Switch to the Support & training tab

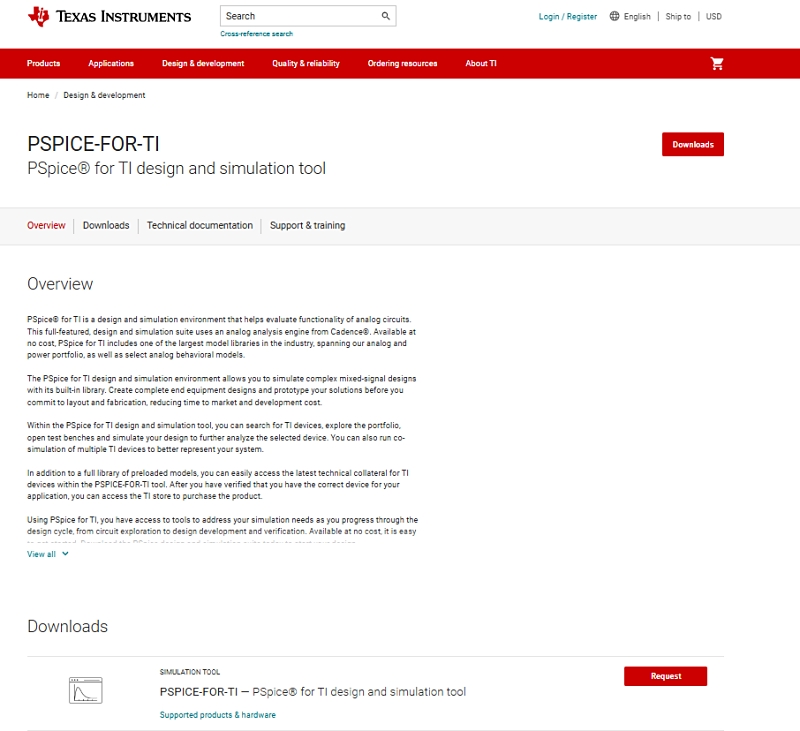tap(307, 226)
